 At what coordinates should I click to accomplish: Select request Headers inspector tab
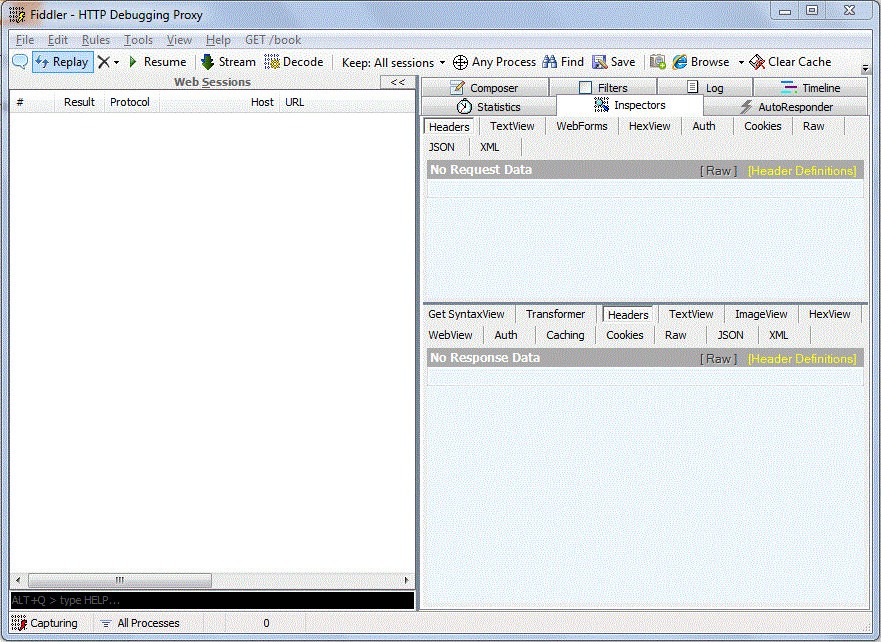(x=449, y=126)
